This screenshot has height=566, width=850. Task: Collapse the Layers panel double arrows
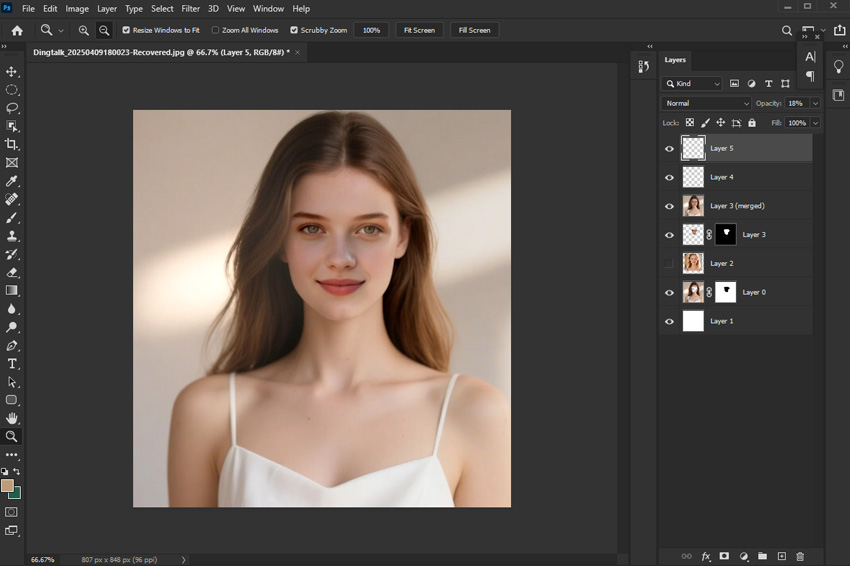click(x=650, y=47)
